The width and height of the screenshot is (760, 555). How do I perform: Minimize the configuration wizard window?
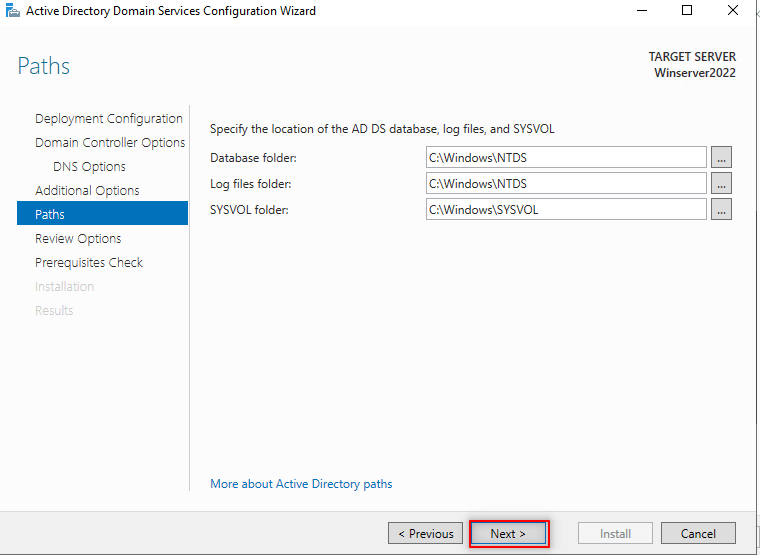(640, 11)
